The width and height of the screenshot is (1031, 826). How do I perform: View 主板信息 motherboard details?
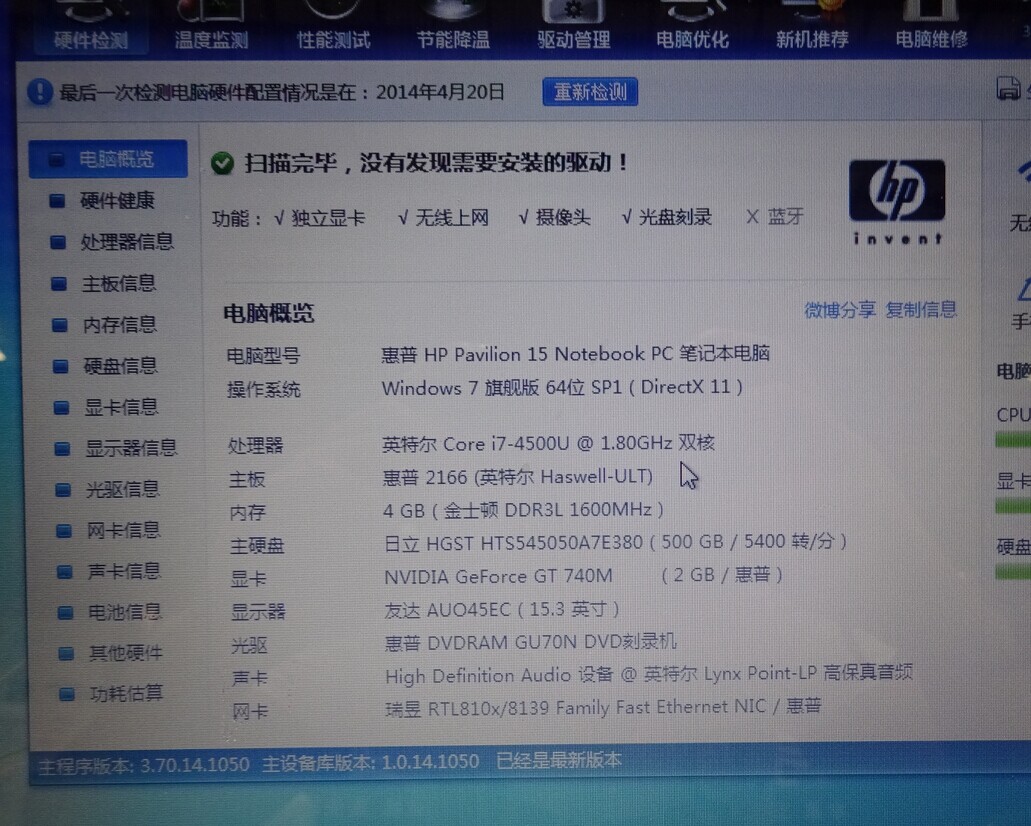point(118,284)
